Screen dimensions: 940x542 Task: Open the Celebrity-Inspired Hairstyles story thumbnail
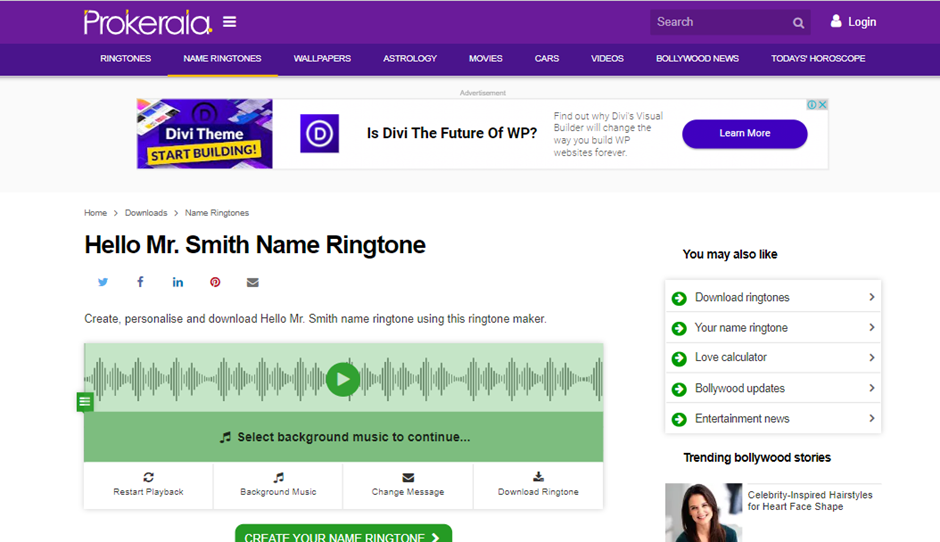(x=703, y=513)
